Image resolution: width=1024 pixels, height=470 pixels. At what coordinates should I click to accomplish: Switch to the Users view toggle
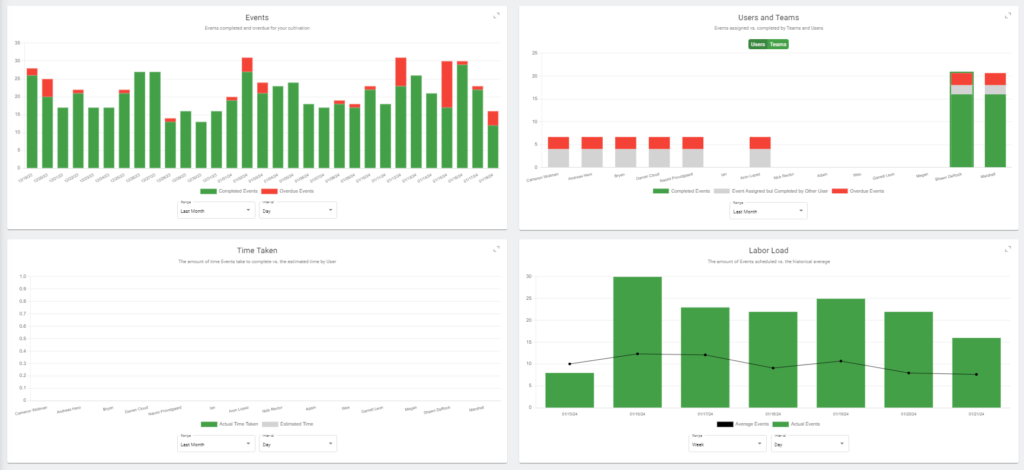point(758,44)
